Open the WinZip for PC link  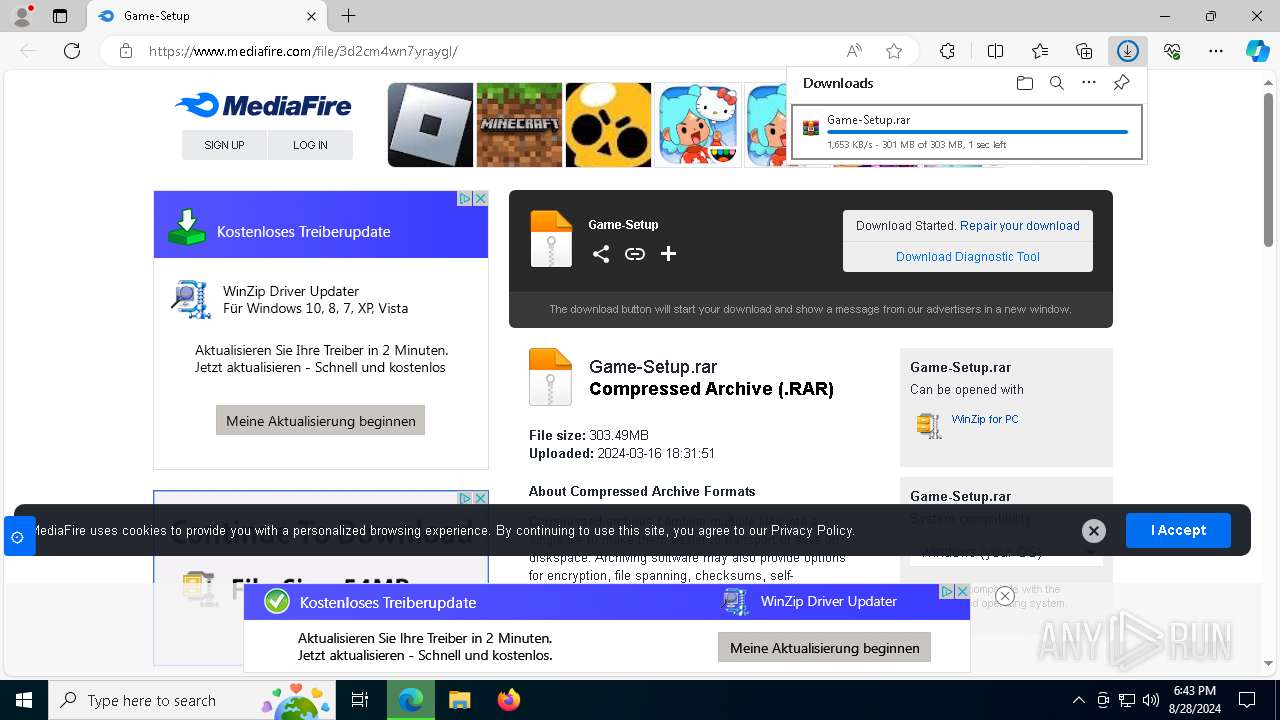(985, 419)
